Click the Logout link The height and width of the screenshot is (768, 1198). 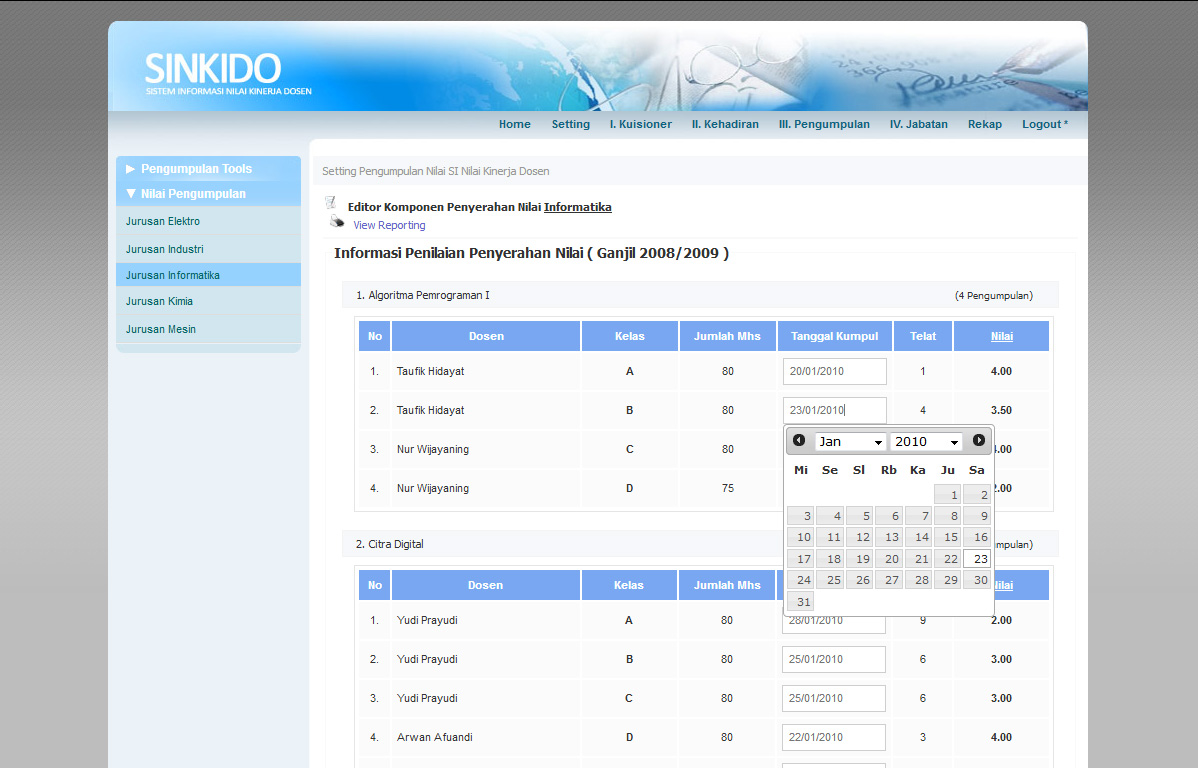[x=1044, y=125]
